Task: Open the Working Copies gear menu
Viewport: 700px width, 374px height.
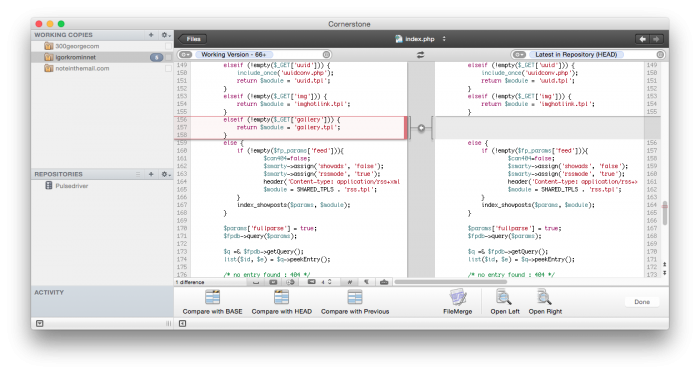Action: [166, 35]
